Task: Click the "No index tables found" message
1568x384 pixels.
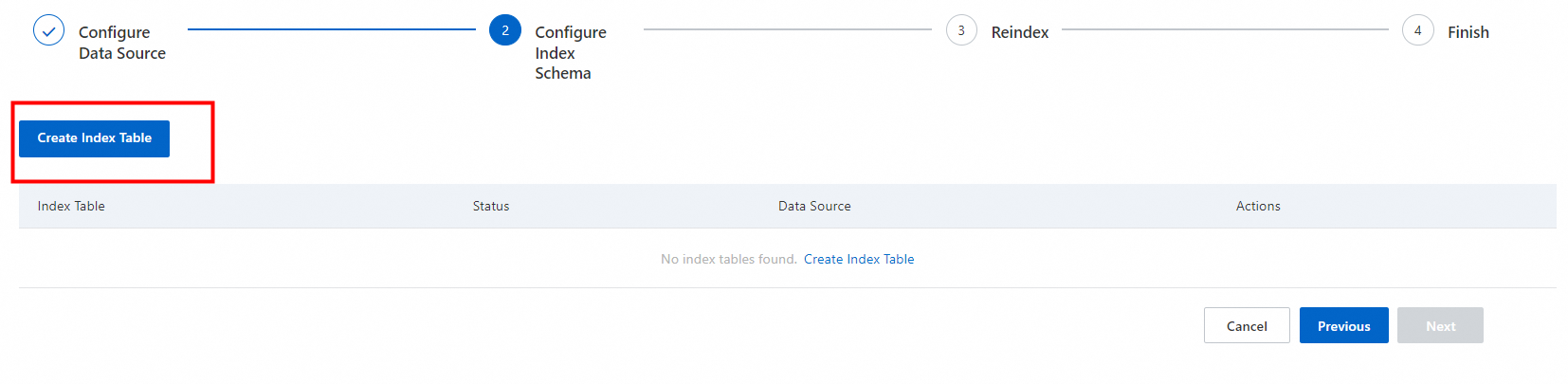Action: point(728,259)
